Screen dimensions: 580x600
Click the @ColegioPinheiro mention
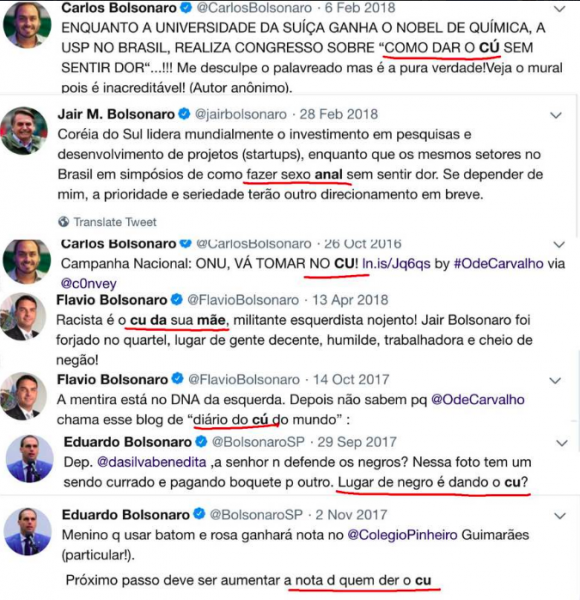click(x=402, y=535)
